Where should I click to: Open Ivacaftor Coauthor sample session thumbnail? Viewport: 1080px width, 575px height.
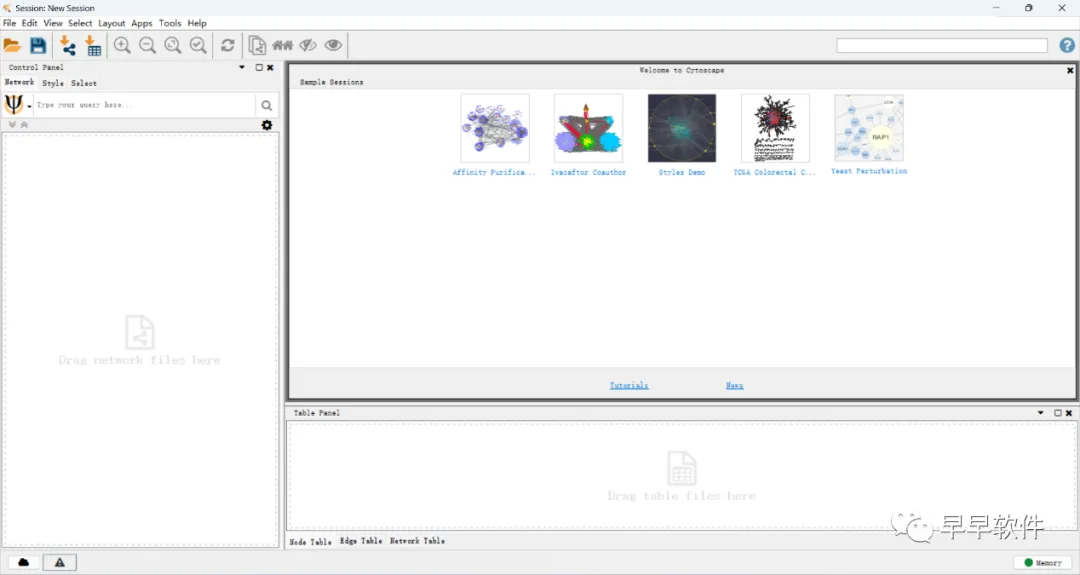point(588,128)
